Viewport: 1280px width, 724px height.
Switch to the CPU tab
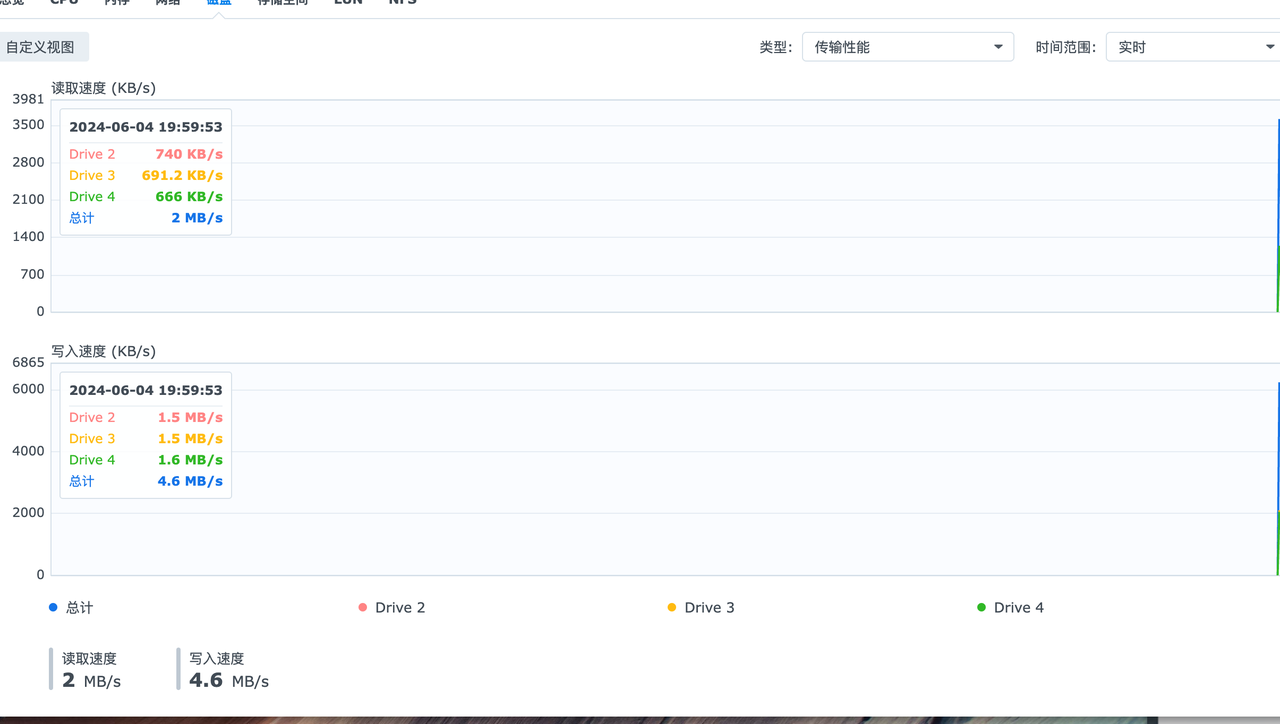(64, 3)
